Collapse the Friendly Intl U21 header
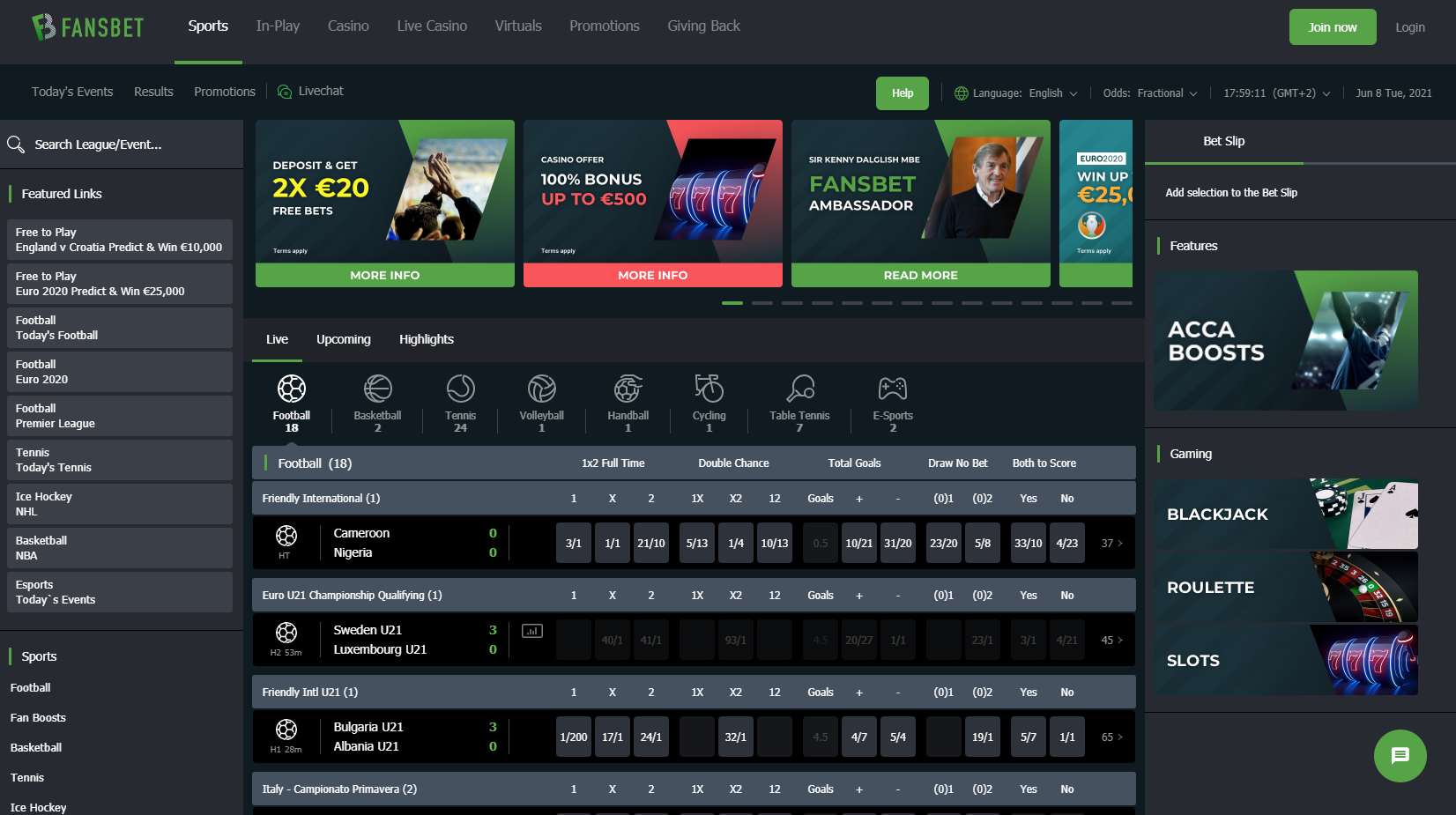The image size is (1456, 815). click(694, 693)
